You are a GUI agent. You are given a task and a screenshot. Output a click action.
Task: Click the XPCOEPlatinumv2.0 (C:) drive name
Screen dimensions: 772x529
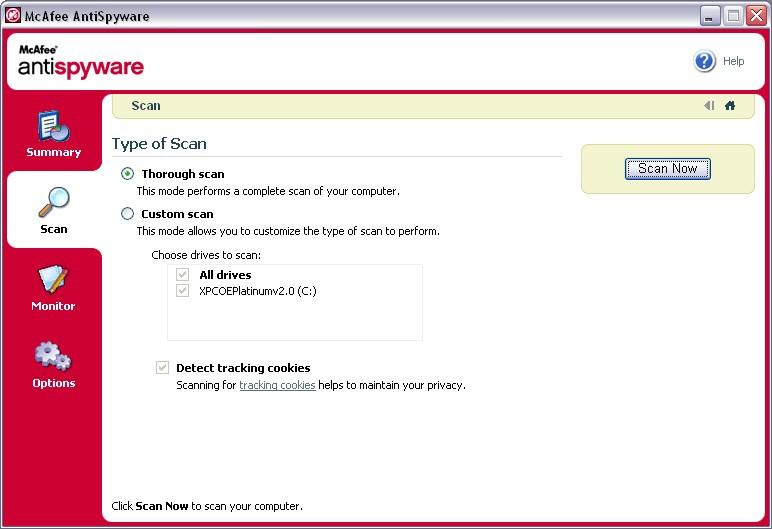tap(258, 291)
